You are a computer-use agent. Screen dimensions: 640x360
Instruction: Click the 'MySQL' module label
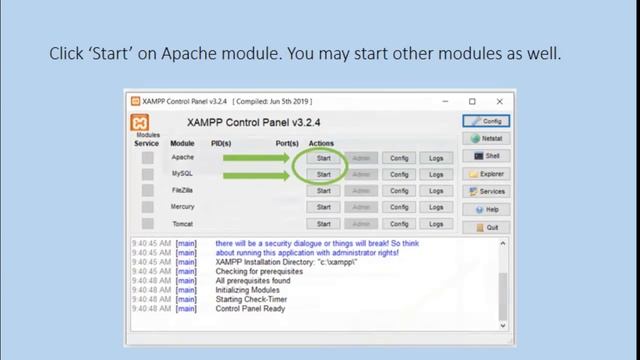(x=182, y=173)
